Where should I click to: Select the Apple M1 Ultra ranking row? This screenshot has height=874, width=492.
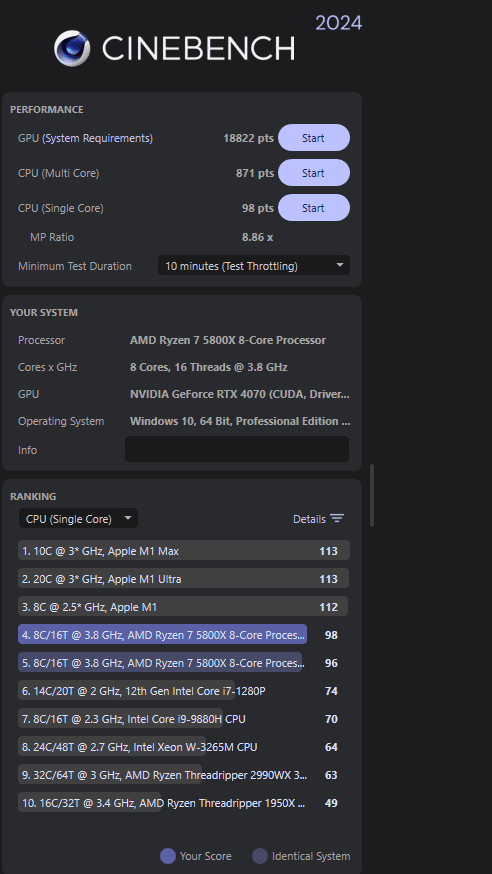click(184, 579)
